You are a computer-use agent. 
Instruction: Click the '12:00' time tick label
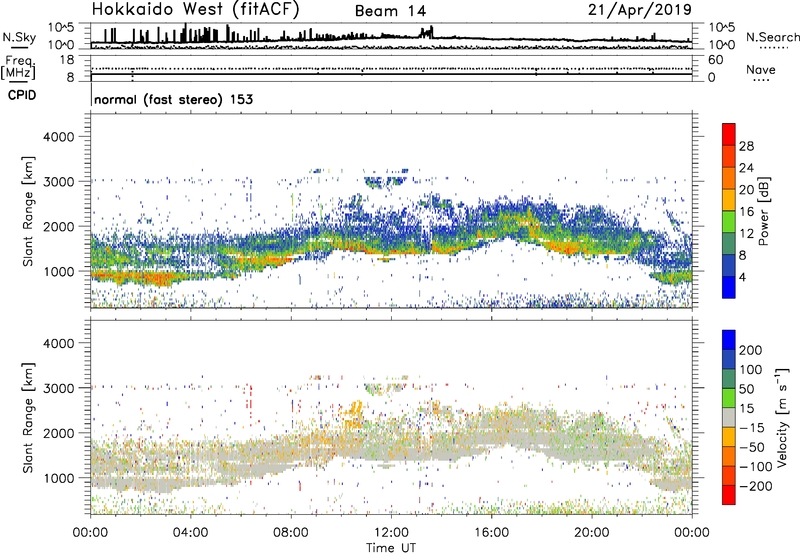point(391,533)
